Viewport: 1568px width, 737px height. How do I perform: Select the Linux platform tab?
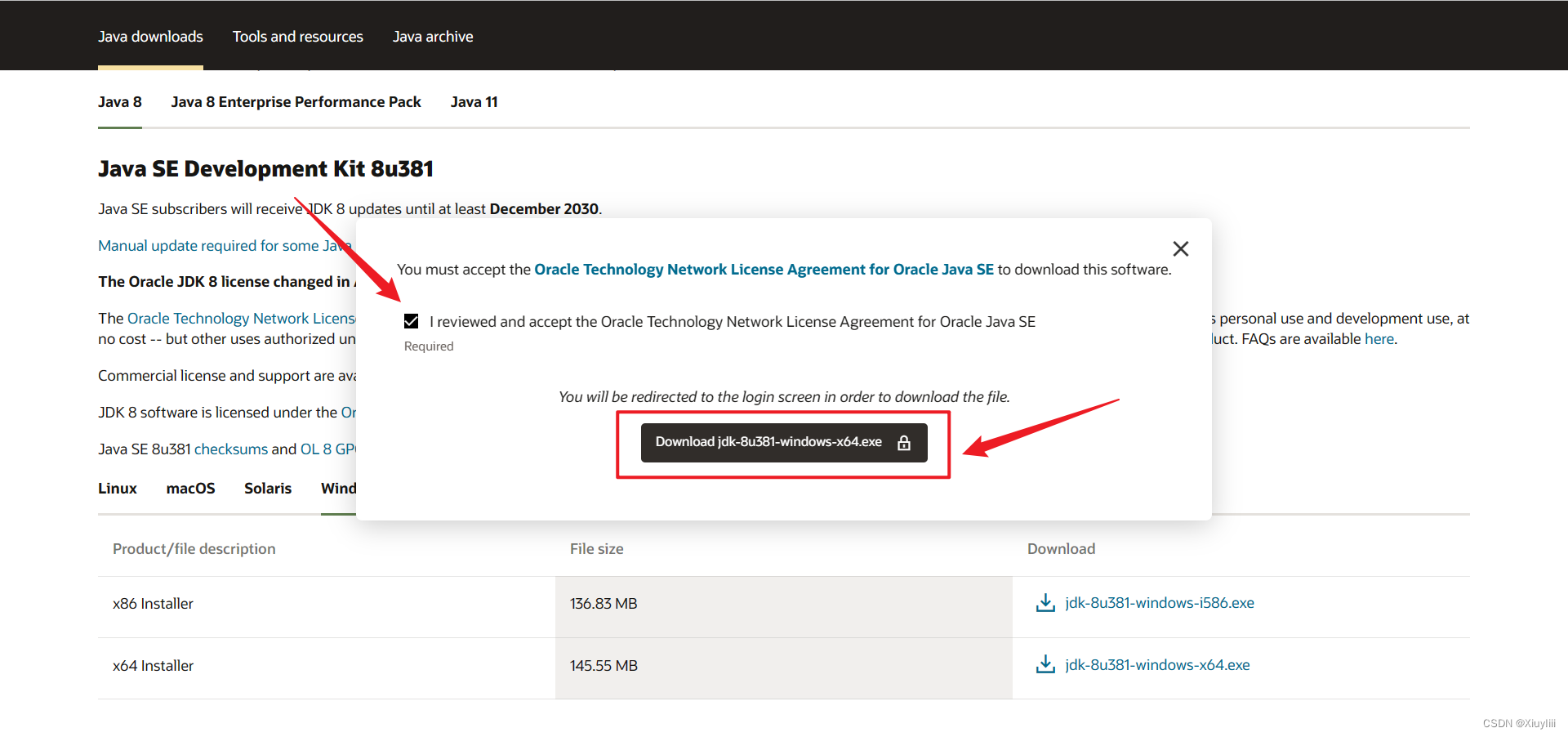pyautogui.click(x=118, y=489)
